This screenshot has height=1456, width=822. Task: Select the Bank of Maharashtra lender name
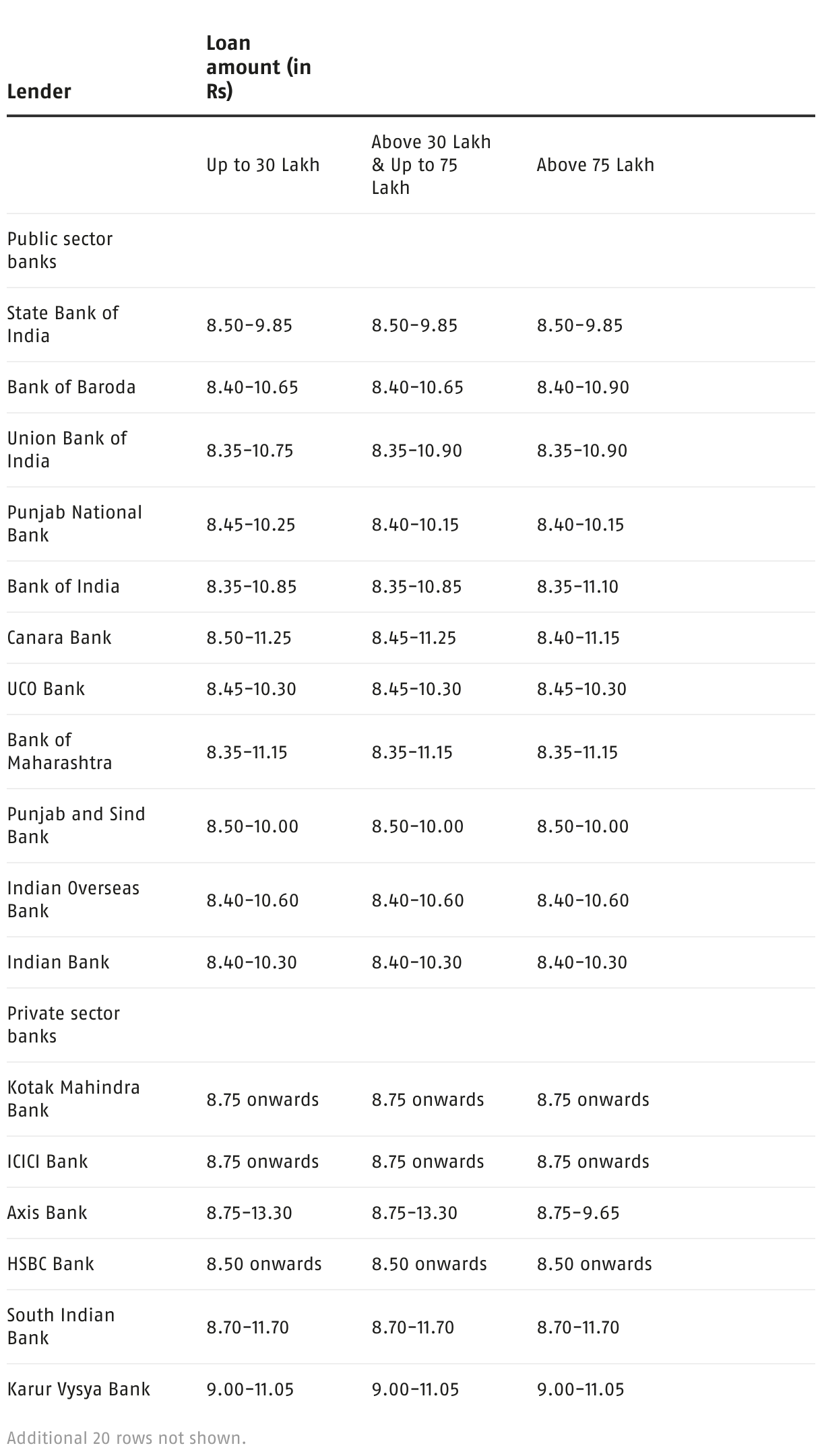(x=59, y=752)
